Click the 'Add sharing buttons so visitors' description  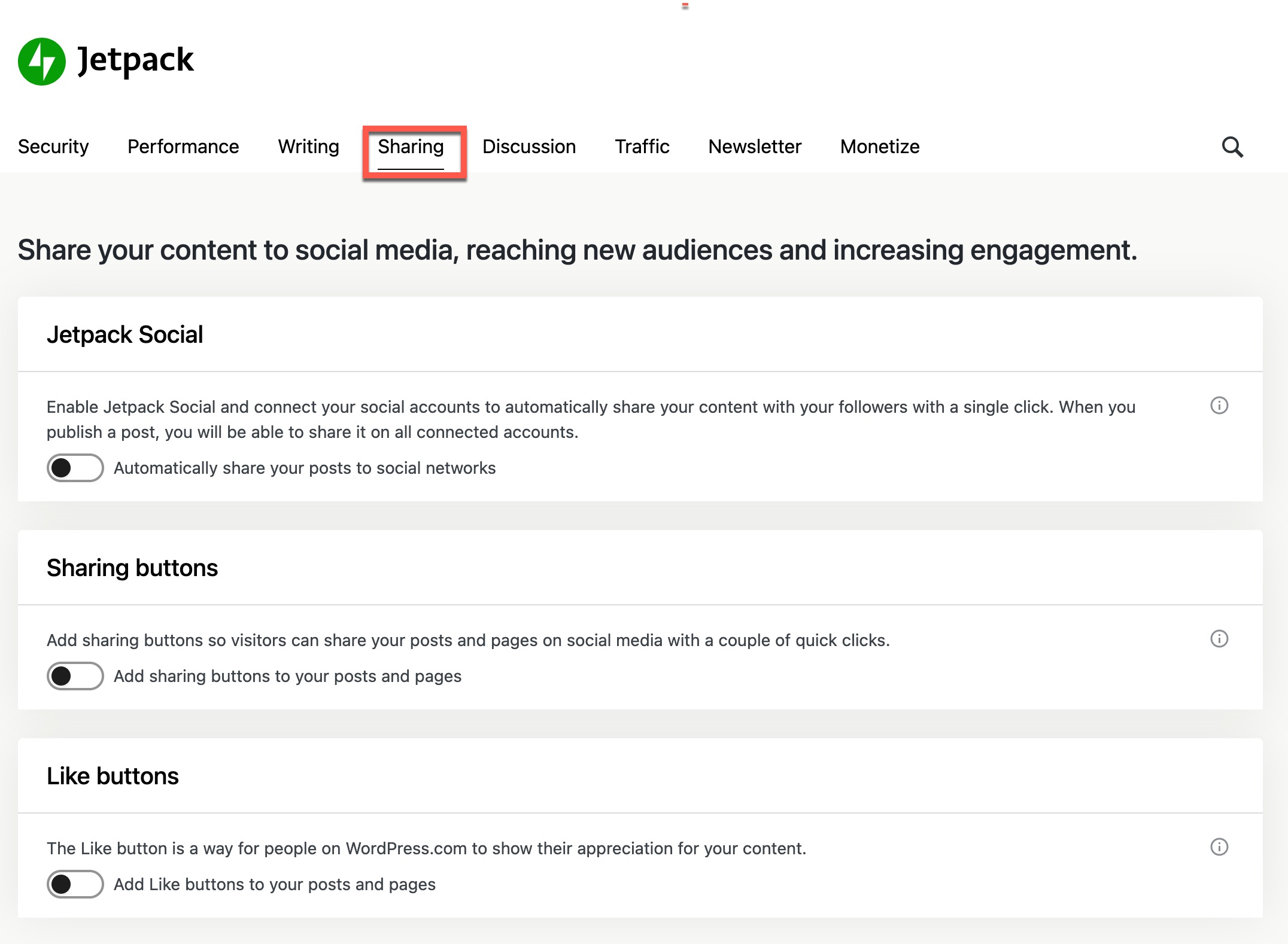[x=468, y=640]
